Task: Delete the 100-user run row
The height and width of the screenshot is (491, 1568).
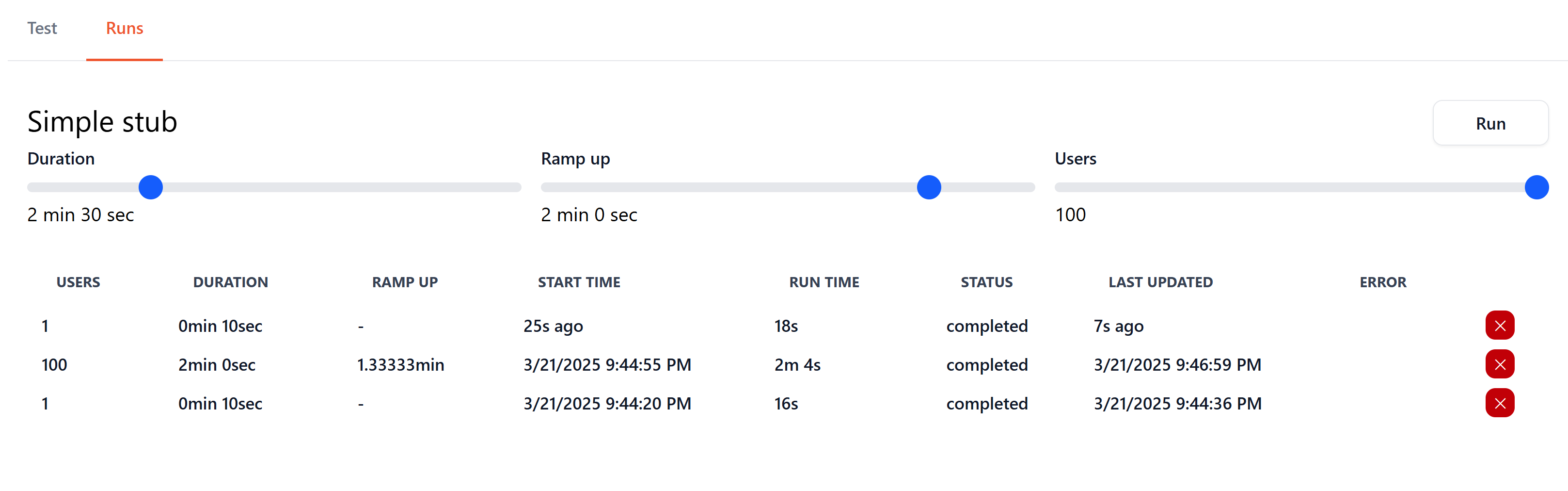Action: 1499,365
